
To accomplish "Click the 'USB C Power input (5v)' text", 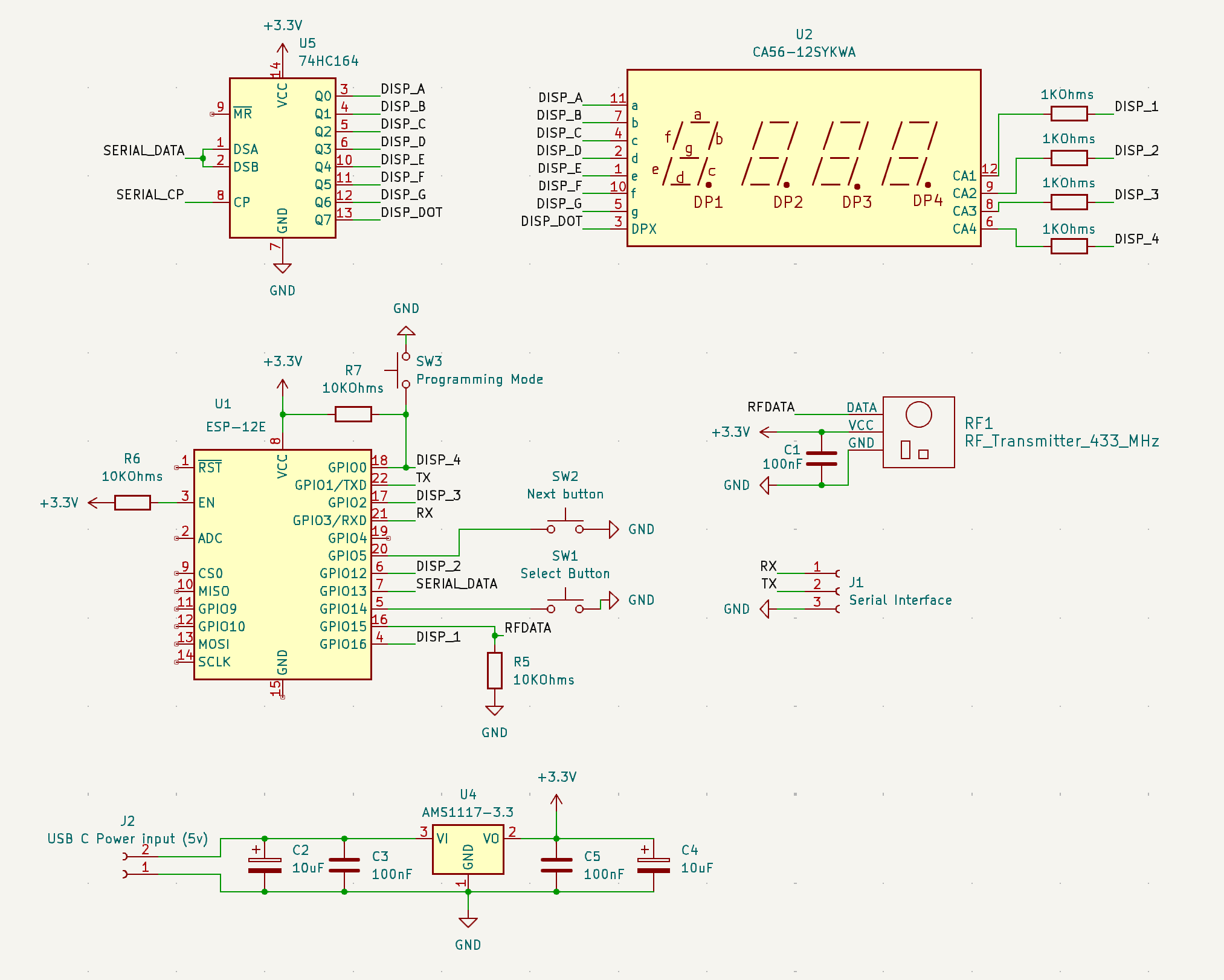I will (127, 839).
